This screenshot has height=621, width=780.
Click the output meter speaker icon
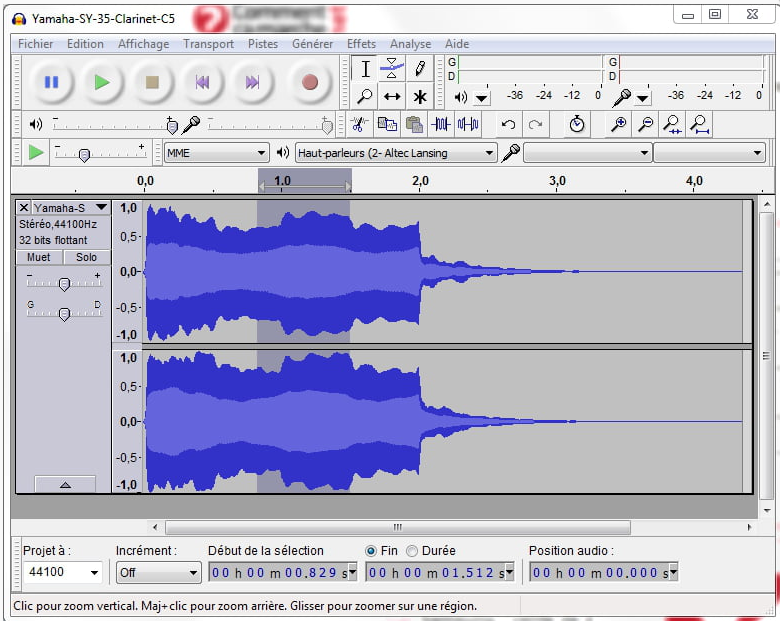461,97
